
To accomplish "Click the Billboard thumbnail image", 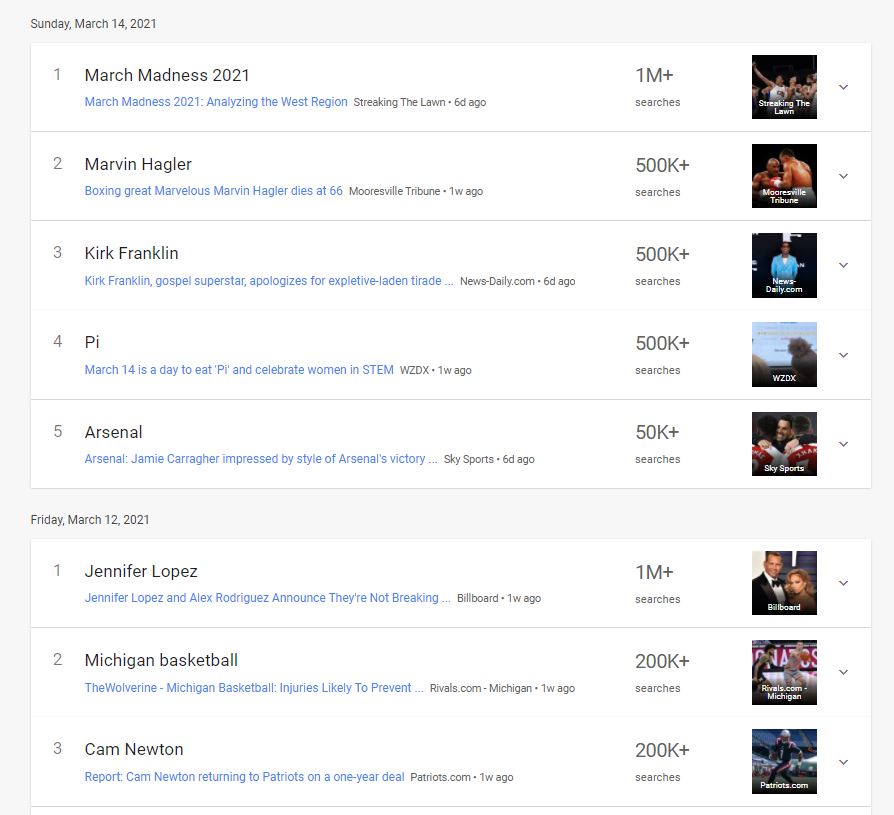I will tap(784, 583).
